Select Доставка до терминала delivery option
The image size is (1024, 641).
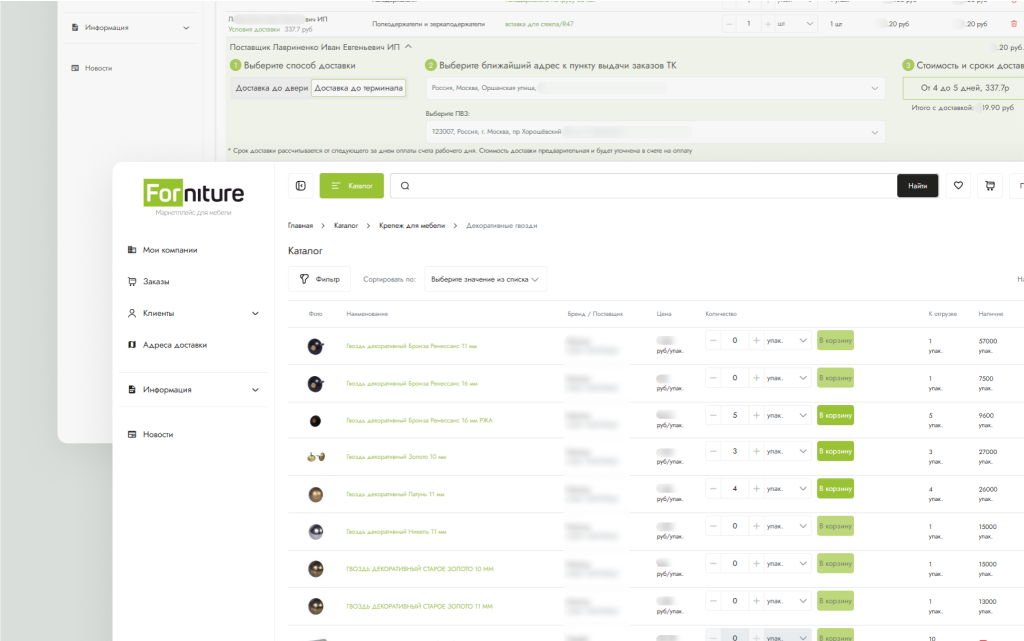(358, 88)
